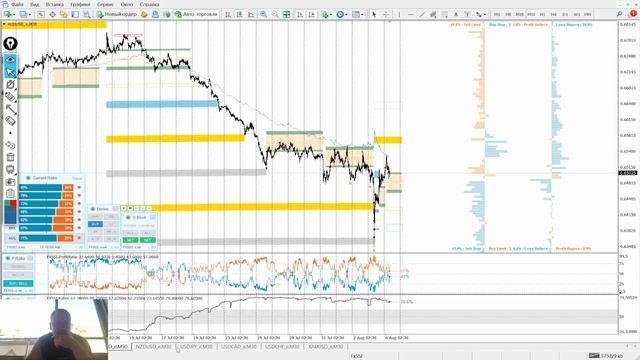The image size is (640, 360).
Task: Zoom in on the chart
Action: (x=264, y=14)
